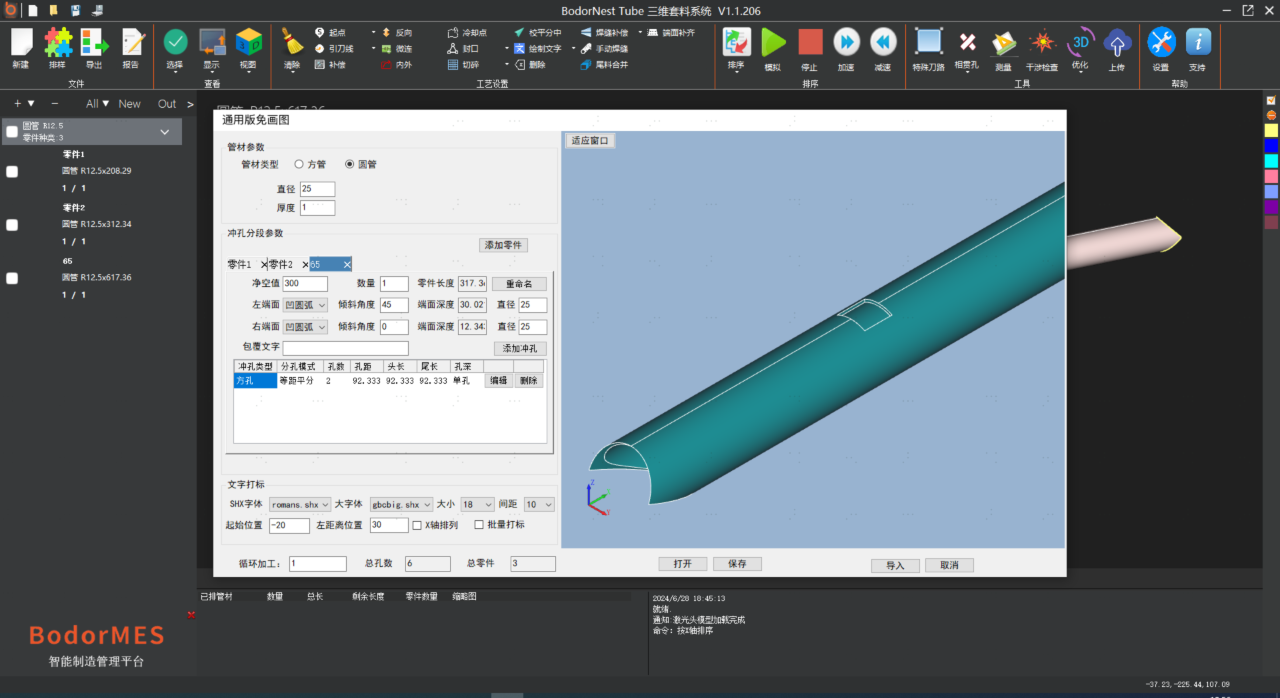The image size is (1280, 698).
Task: Select the 方管 (Square tube) radio button
Action: coord(298,164)
